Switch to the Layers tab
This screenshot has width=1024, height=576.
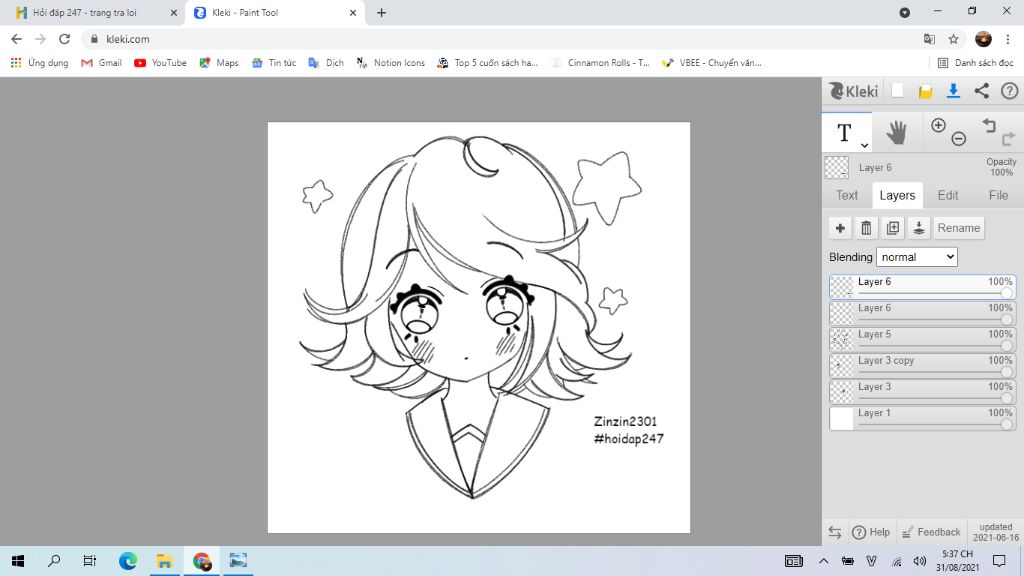pyautogui.click(x=897, y=195)
